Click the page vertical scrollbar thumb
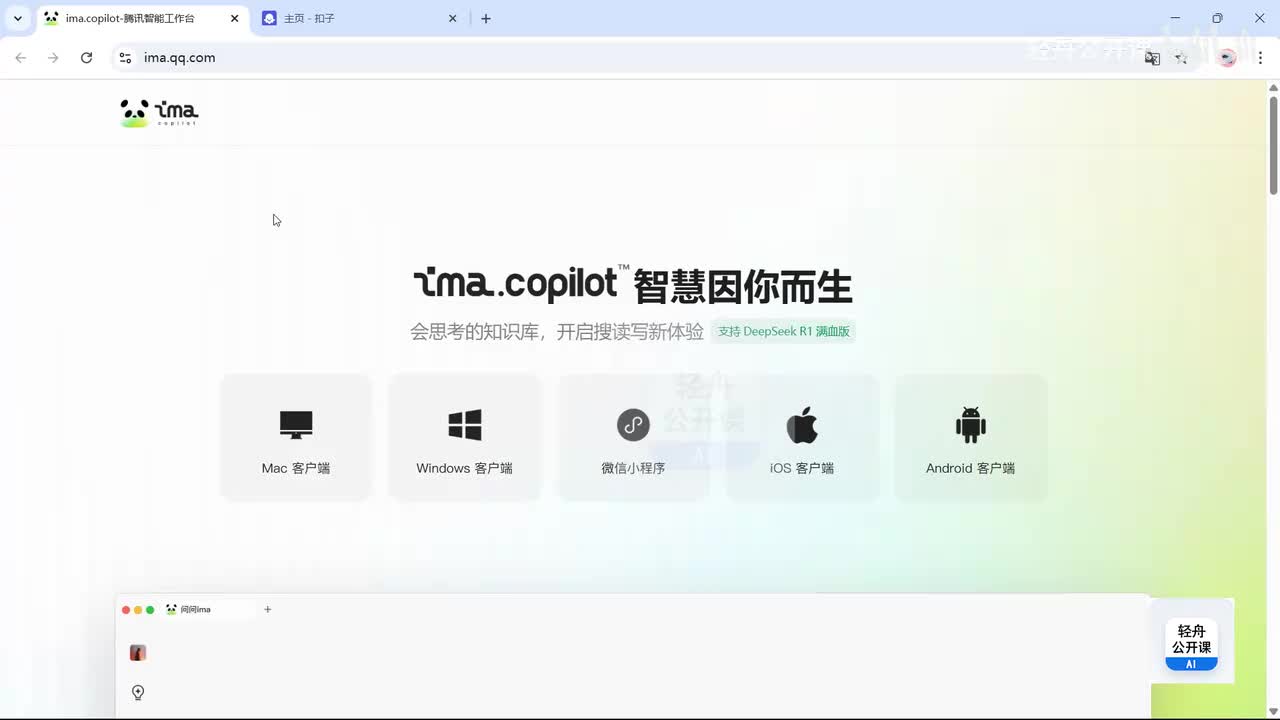Screen dimensions: 1280x720 pyautogui.click(x=1273, y=145)
